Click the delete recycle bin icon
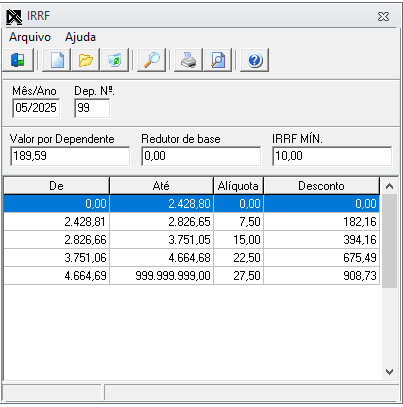403x407 pixels. coord(115,60)
